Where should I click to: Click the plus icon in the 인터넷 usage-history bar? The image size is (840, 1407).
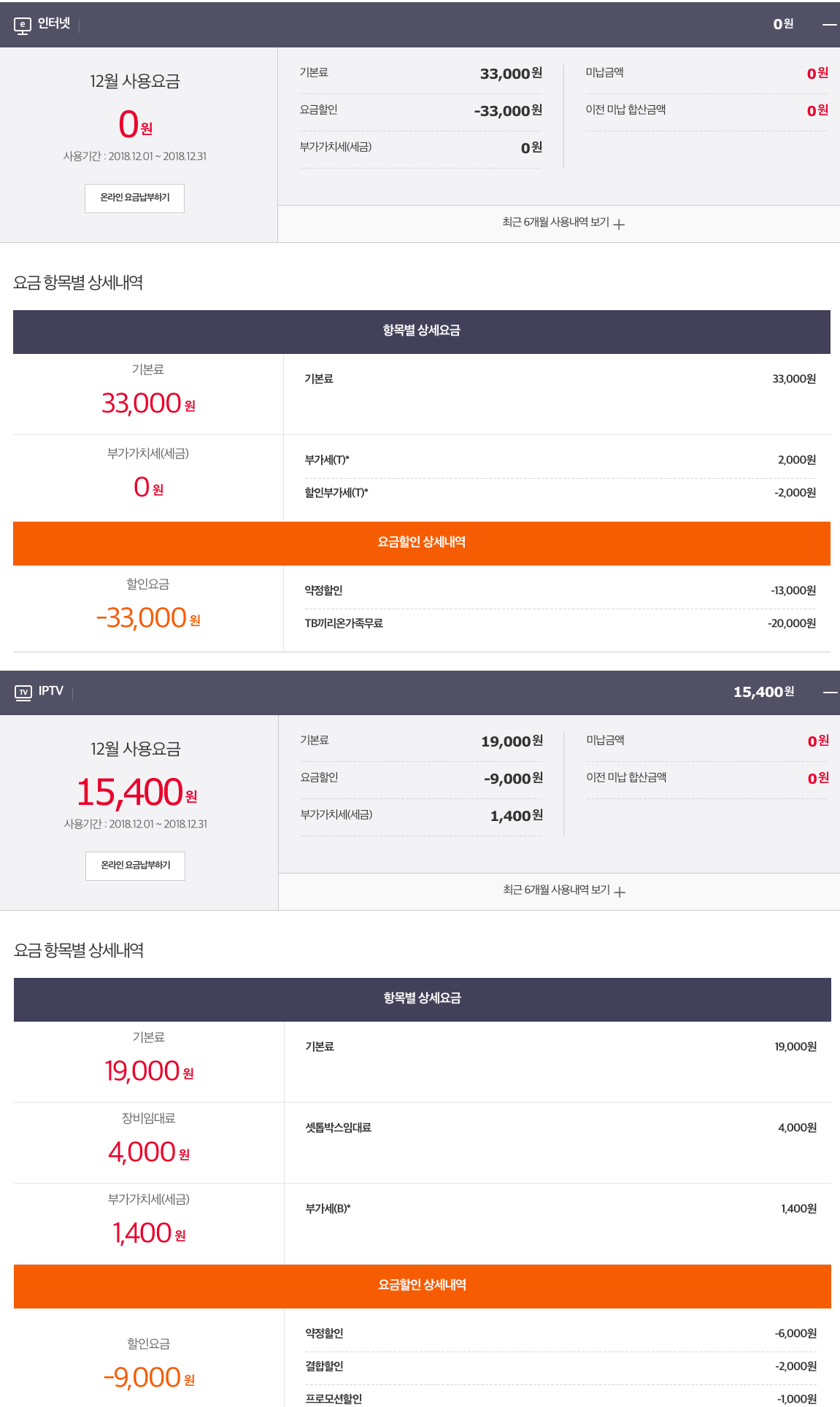coord(620,224)
